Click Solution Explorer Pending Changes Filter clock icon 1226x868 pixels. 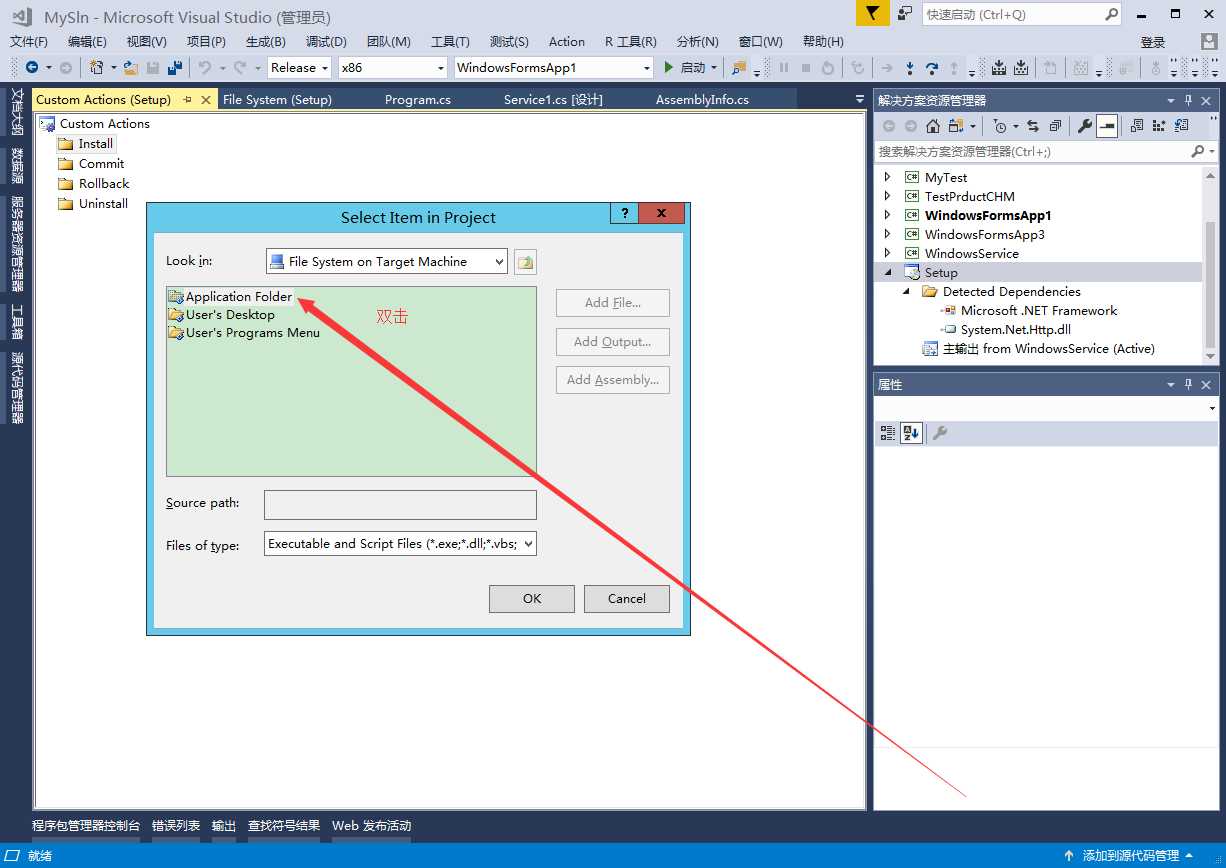[1000, 126]
